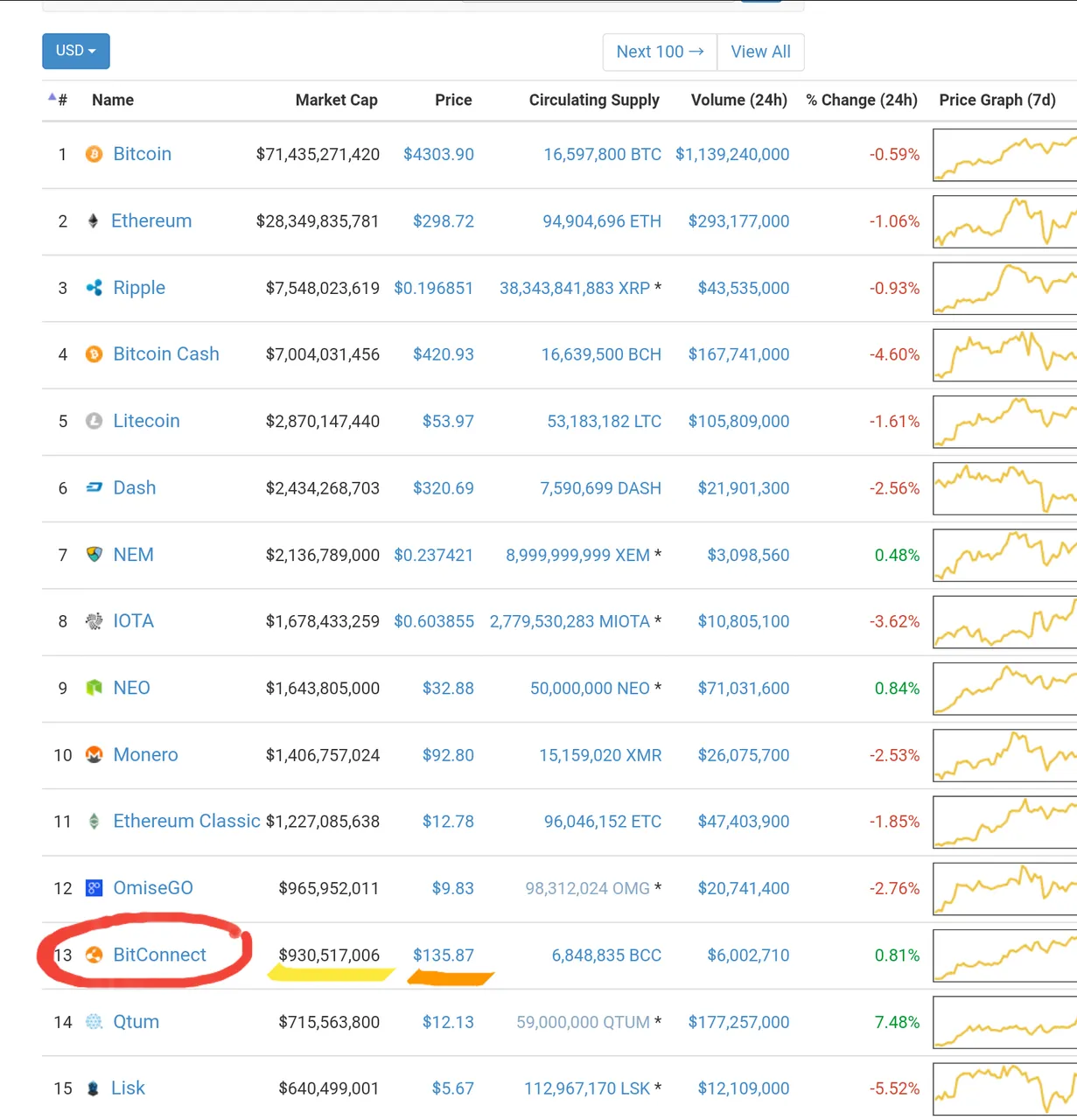
Task: Open the Dash name link
Action: tap(135, 487)
